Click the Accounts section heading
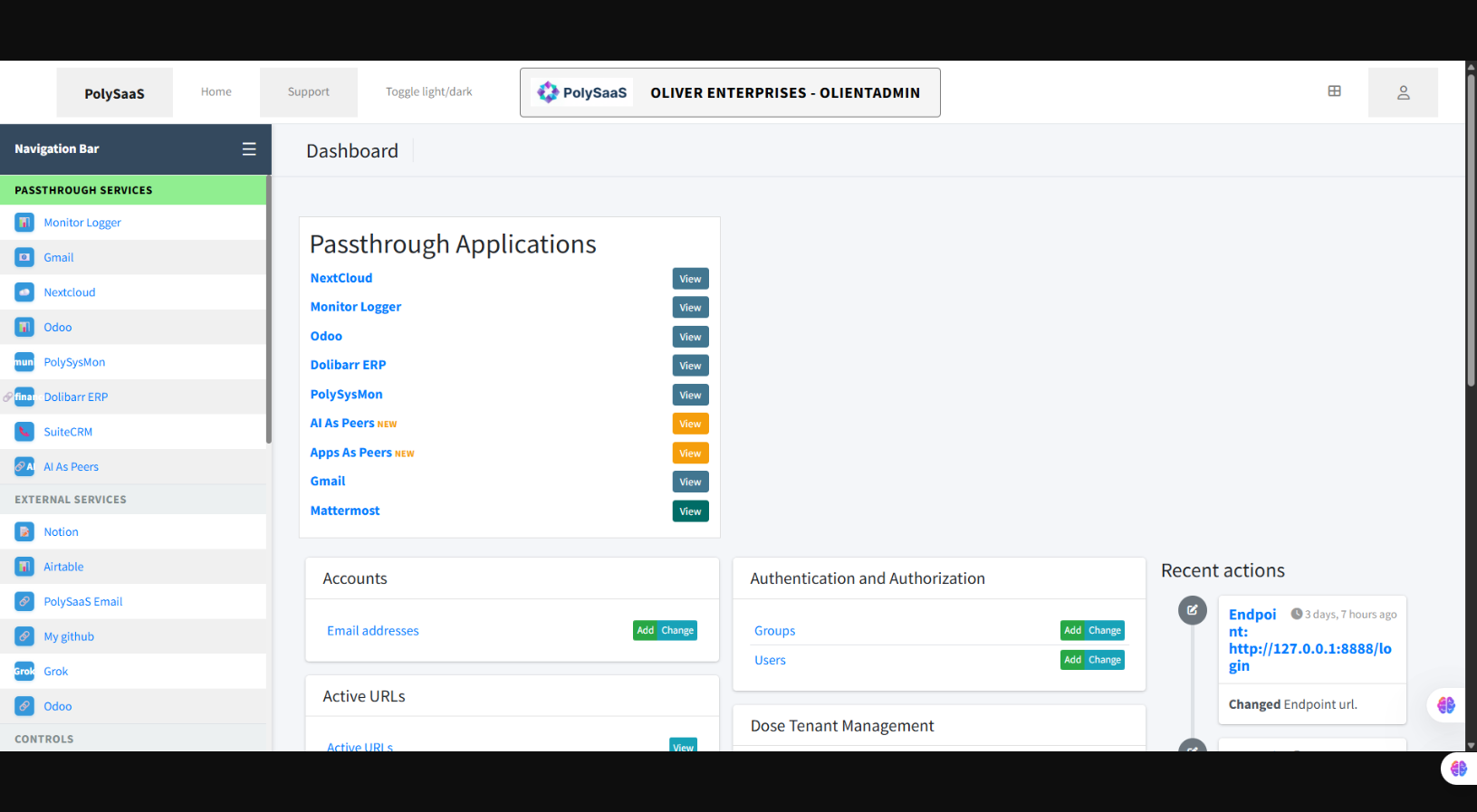This screenshot has height=812, width=1477. (355, 578)
